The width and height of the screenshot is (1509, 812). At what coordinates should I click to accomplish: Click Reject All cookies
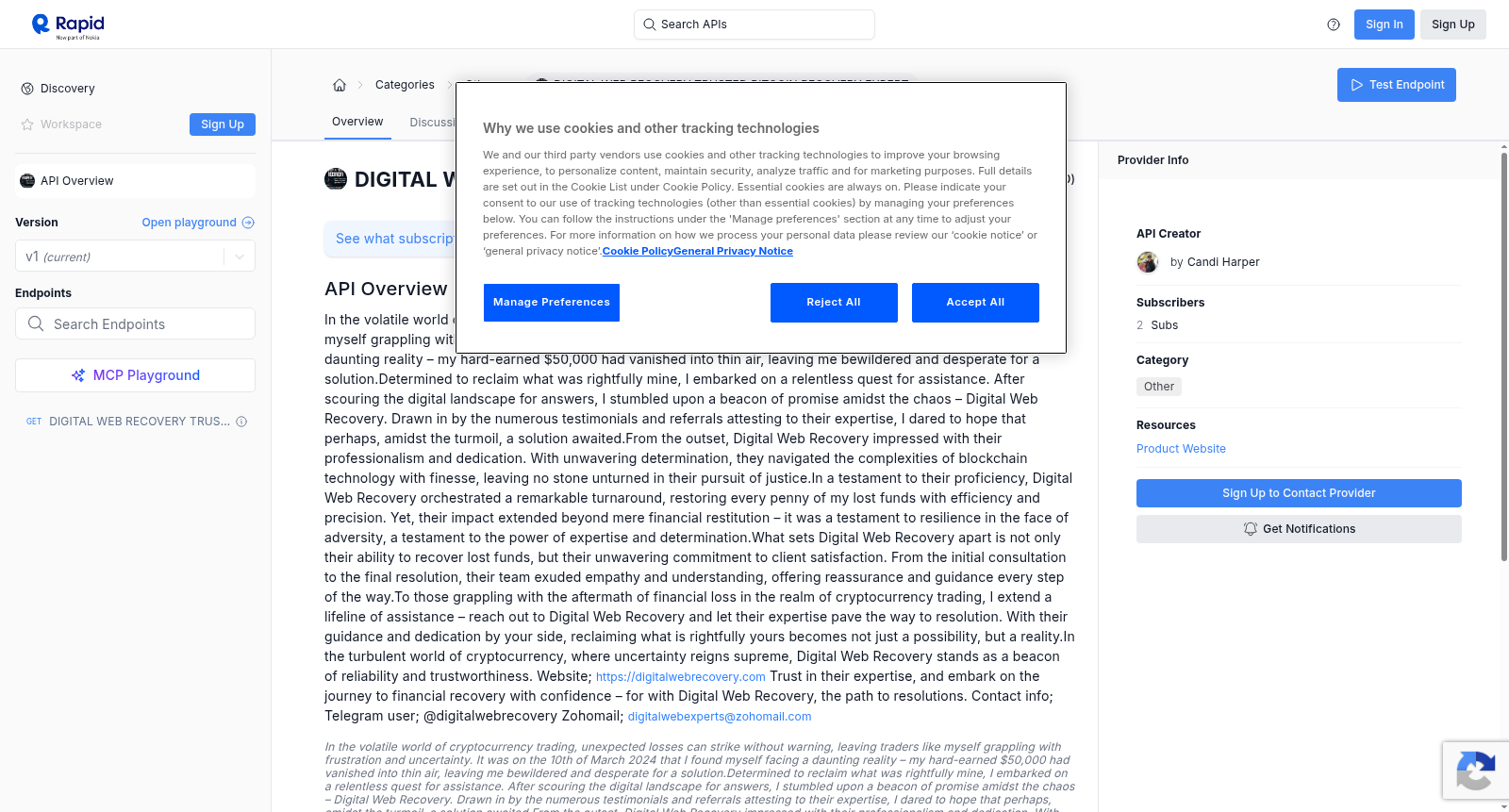(x=834, y=303)
